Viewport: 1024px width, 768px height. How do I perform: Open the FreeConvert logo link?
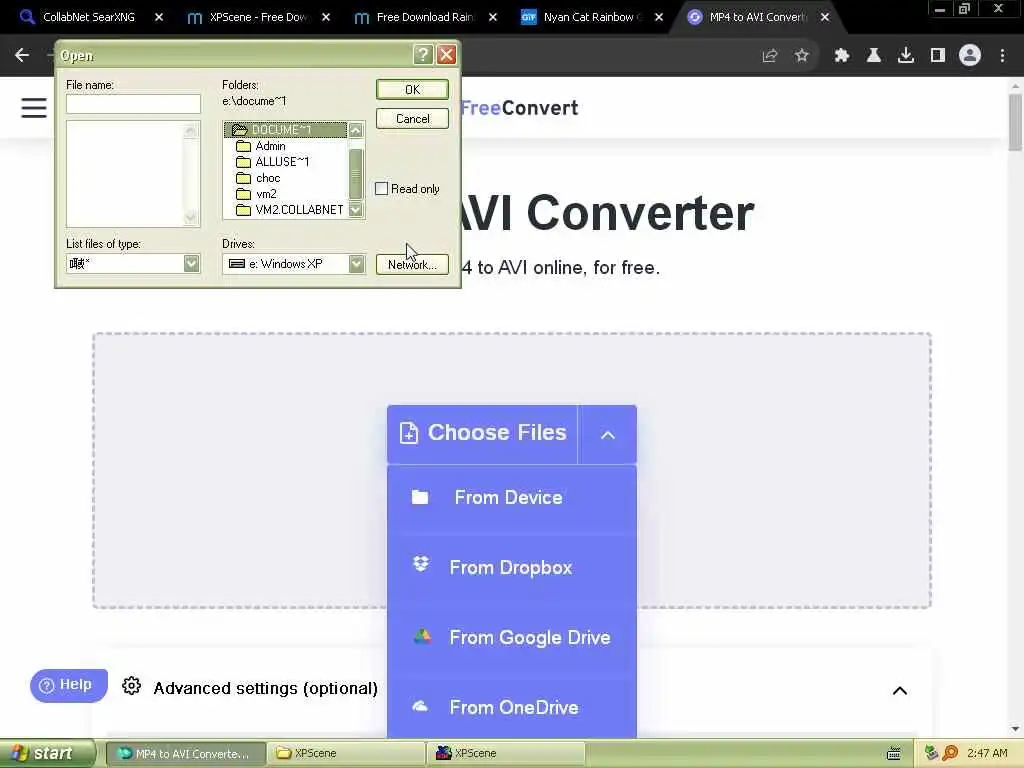tap(519, 108)
